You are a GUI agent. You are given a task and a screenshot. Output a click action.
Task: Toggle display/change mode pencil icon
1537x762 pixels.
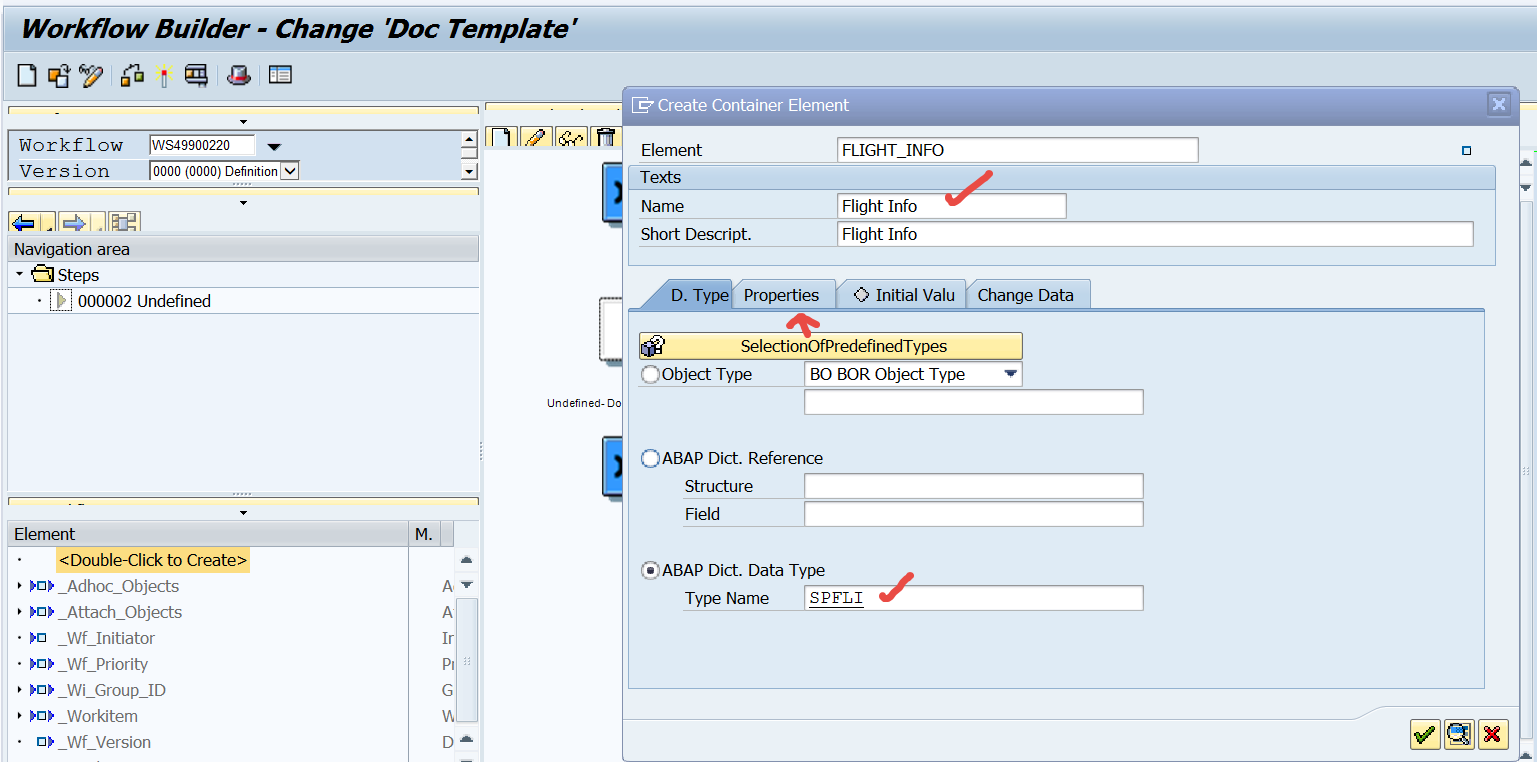tap(91, 75)
